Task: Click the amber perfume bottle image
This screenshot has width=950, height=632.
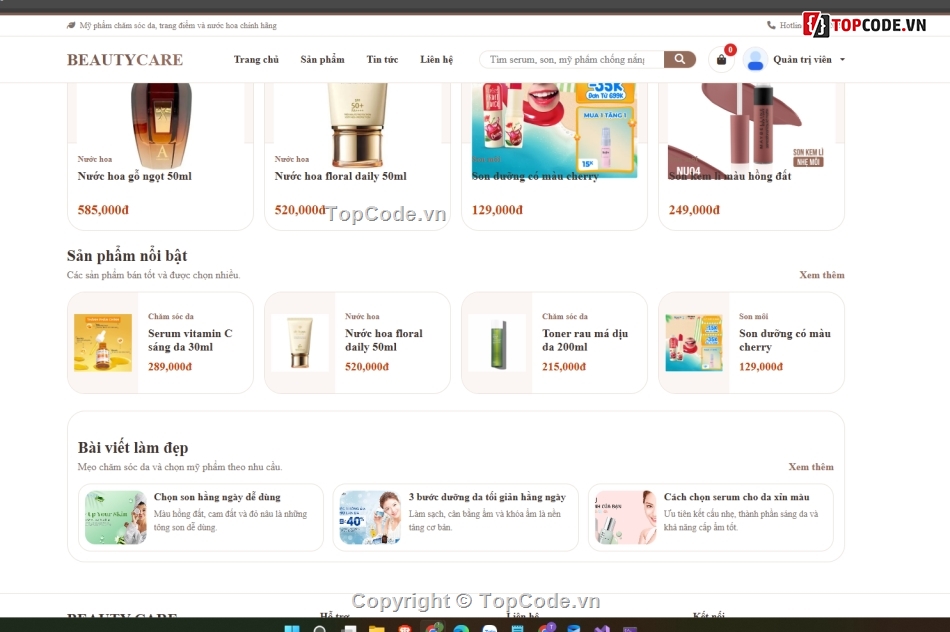Action: coord(161,124)
